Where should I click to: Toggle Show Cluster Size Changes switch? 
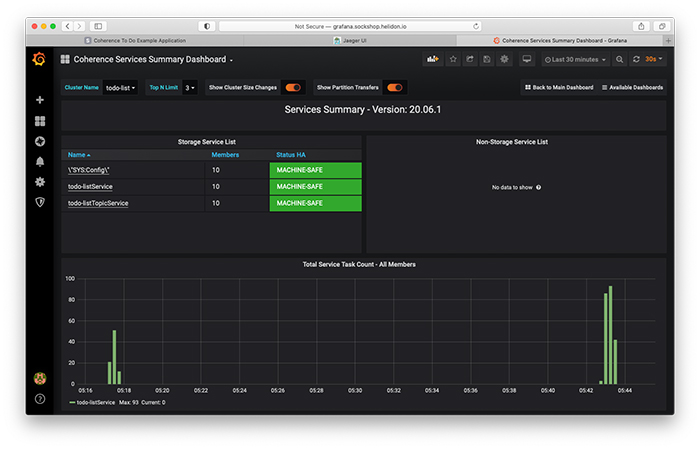pyautogui.click(x=293, y=87)
